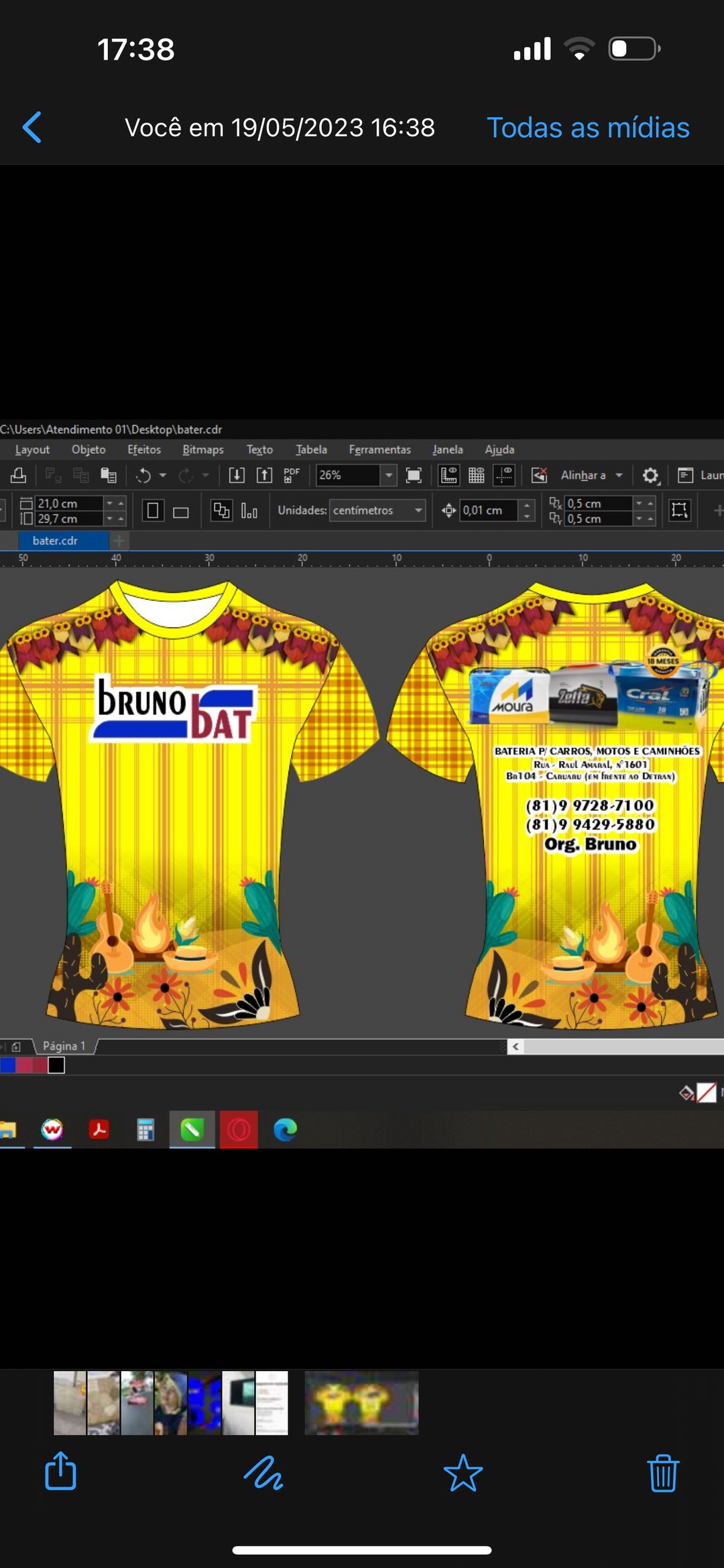Click the page height field 29,7 cm

point(70,519)
